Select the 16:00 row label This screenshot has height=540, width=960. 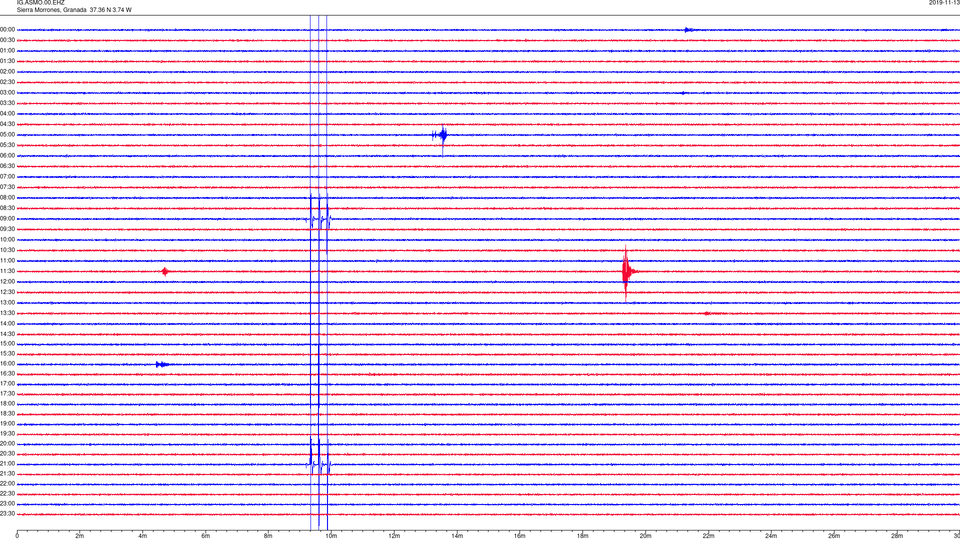click(x=7, y=364)
